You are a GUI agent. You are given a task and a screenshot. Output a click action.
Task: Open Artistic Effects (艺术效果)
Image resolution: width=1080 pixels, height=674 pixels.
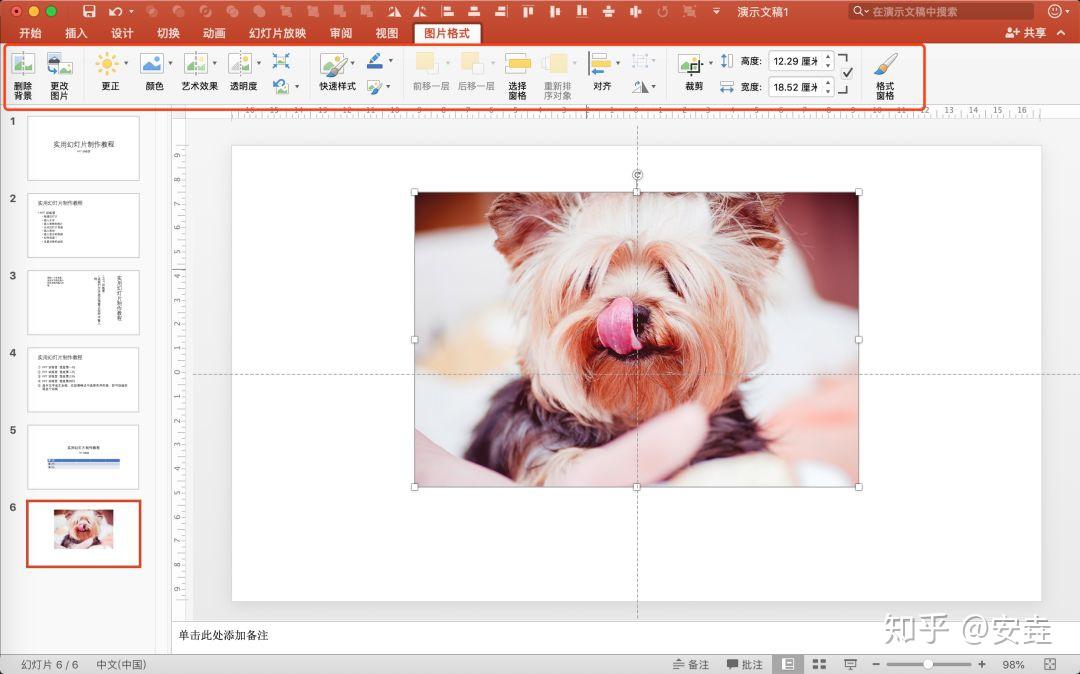pos(196,64)
